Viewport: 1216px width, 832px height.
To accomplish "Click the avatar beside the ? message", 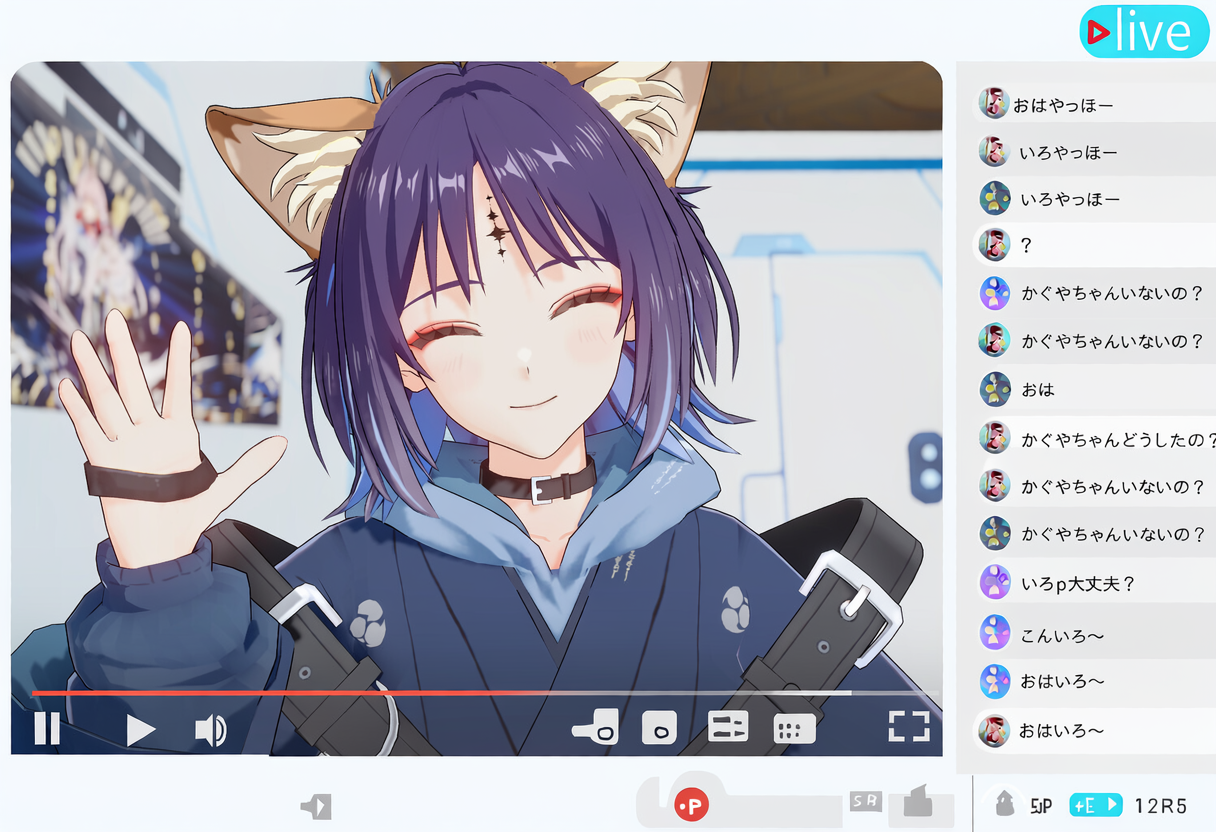I will [993, 245].
